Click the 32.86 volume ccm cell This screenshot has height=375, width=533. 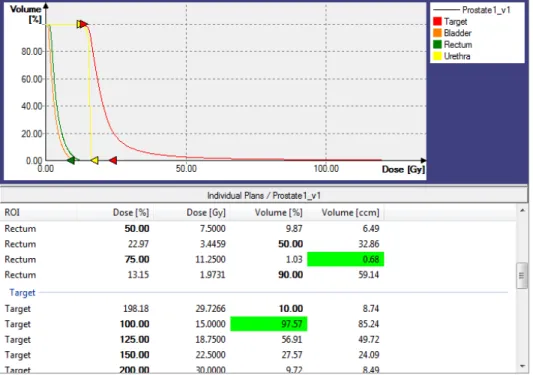pyautogui.click(x=369, y=244)
